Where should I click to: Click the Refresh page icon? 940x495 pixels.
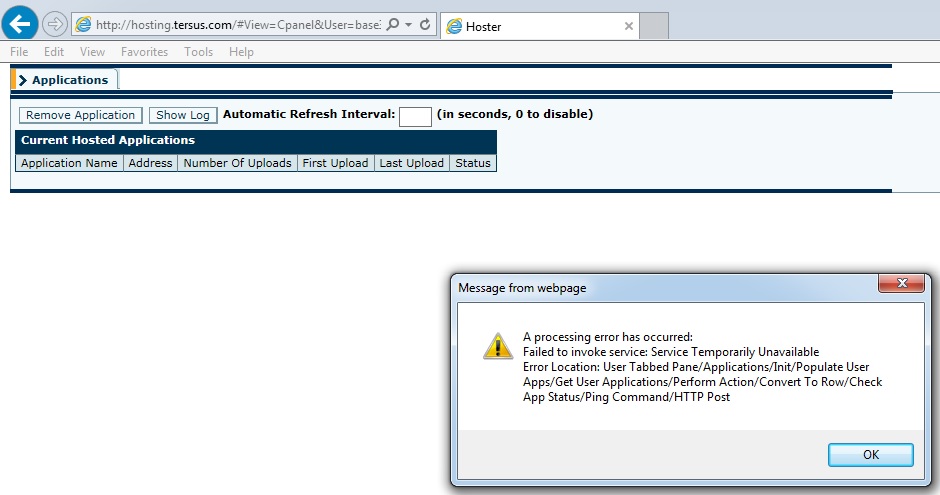(425, 24)
